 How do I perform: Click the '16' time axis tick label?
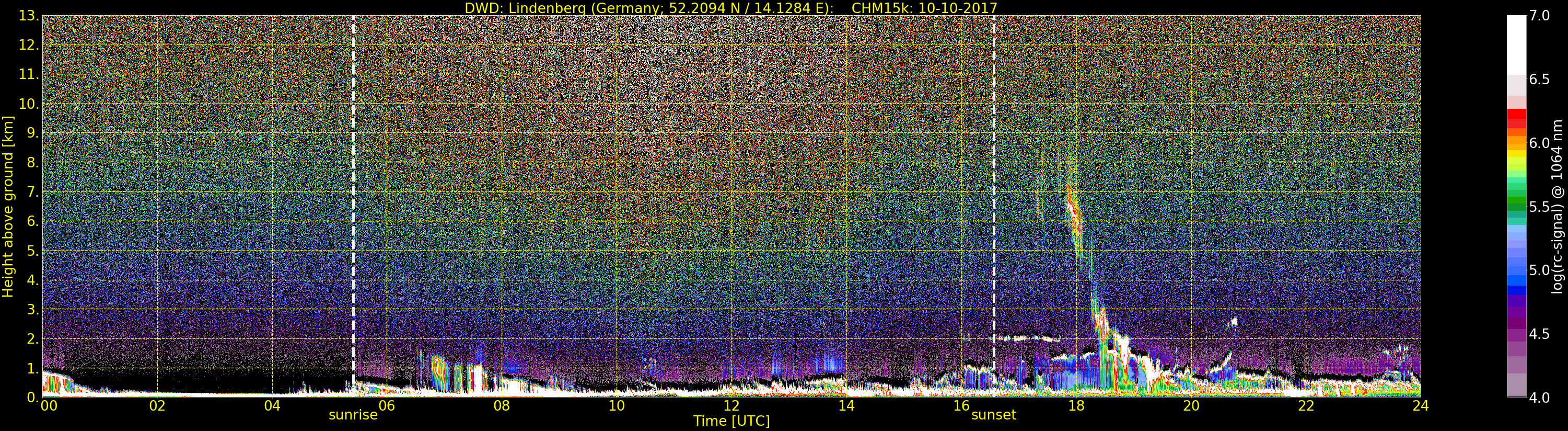961,405
